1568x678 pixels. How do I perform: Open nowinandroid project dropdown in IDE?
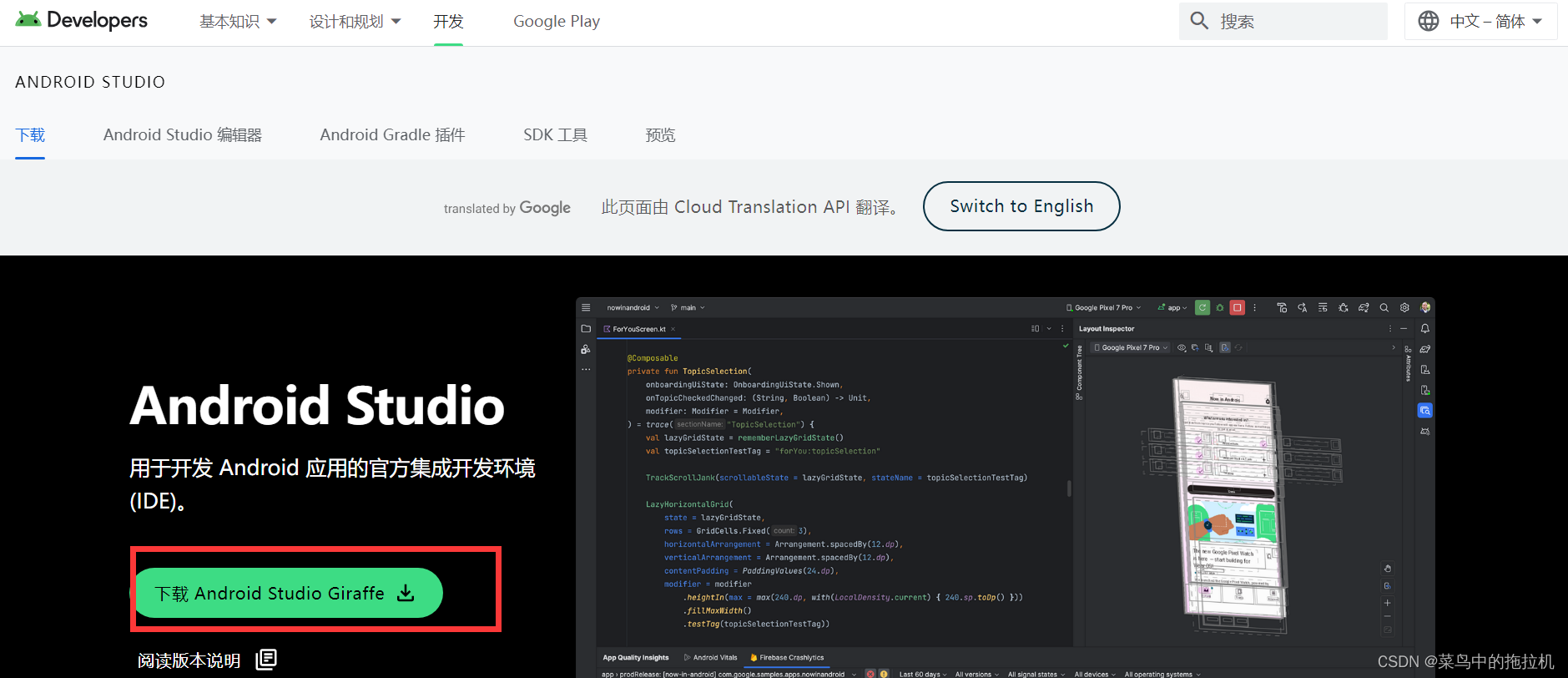(x=633, y=307)
